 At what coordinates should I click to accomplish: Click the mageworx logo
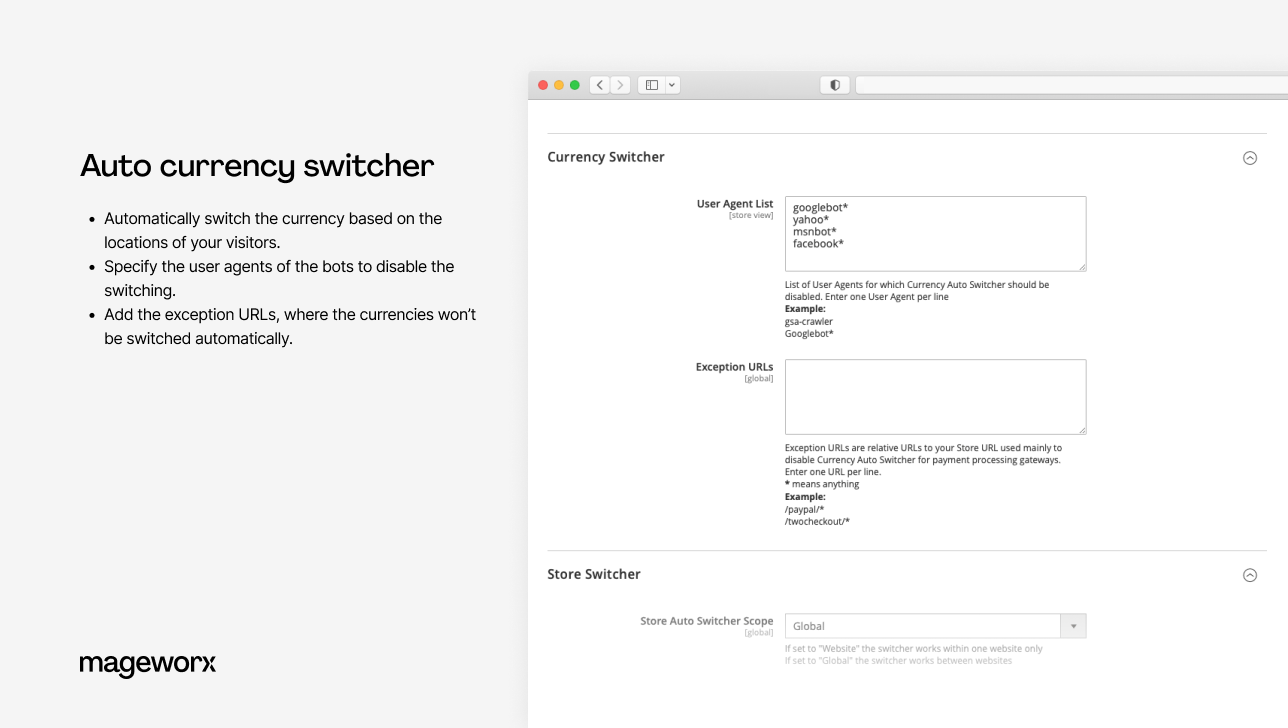point(147,664)
